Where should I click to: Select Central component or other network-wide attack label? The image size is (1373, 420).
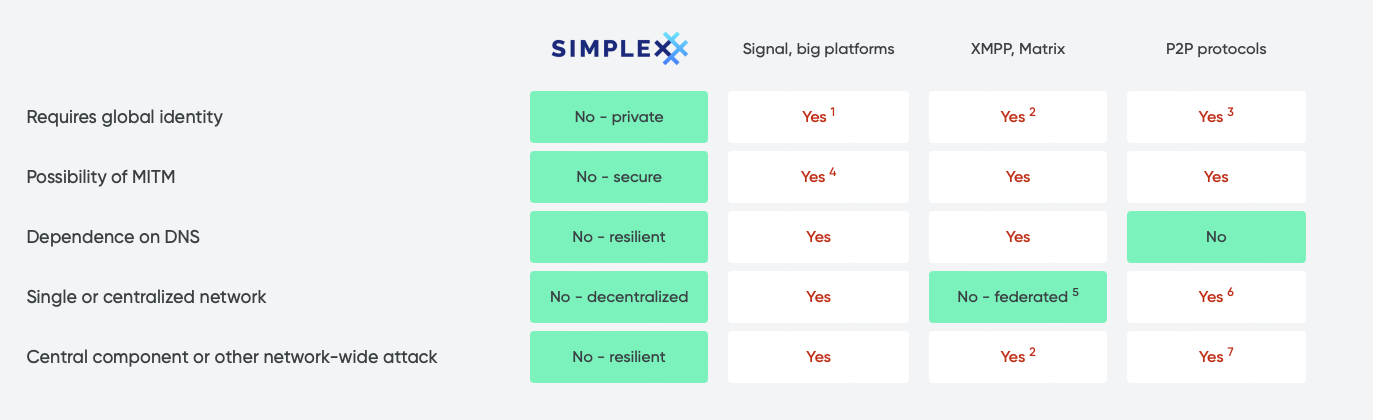tap(232, 357)
